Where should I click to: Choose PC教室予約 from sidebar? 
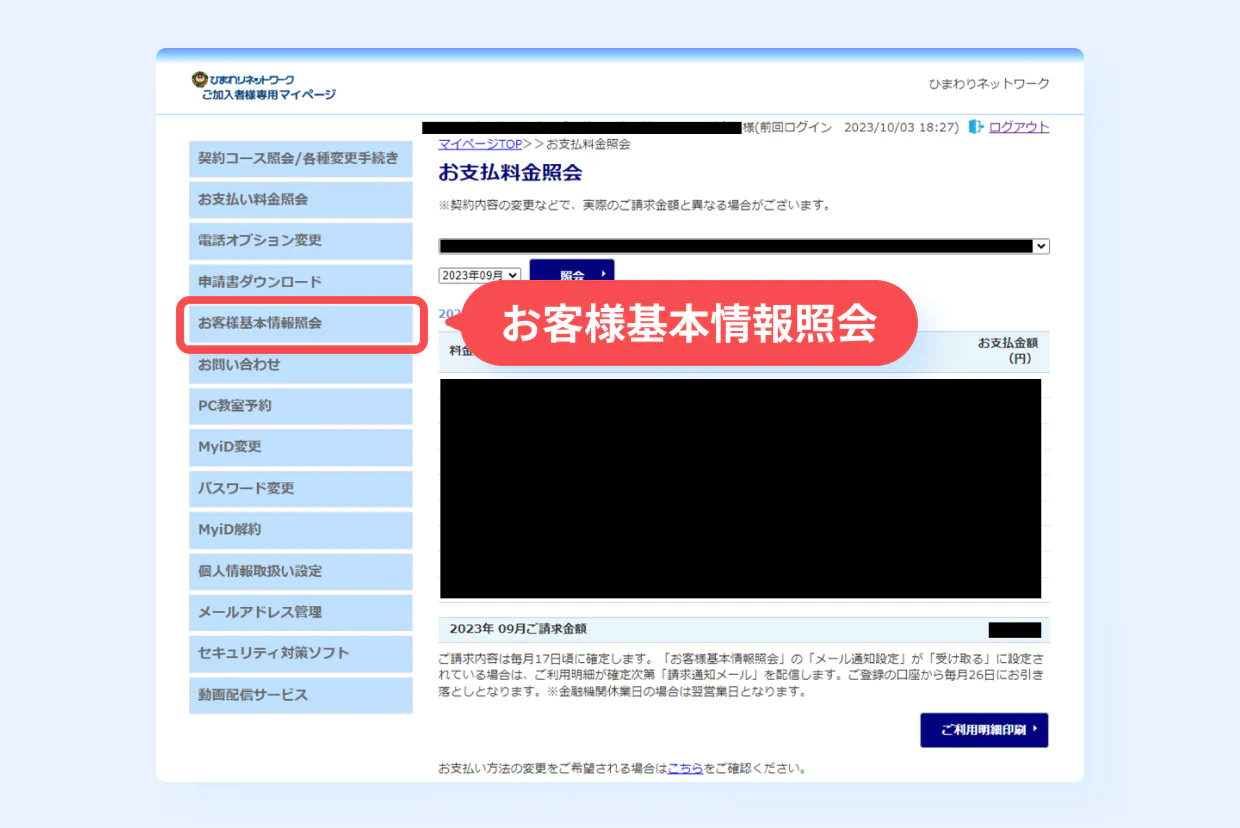300,406
